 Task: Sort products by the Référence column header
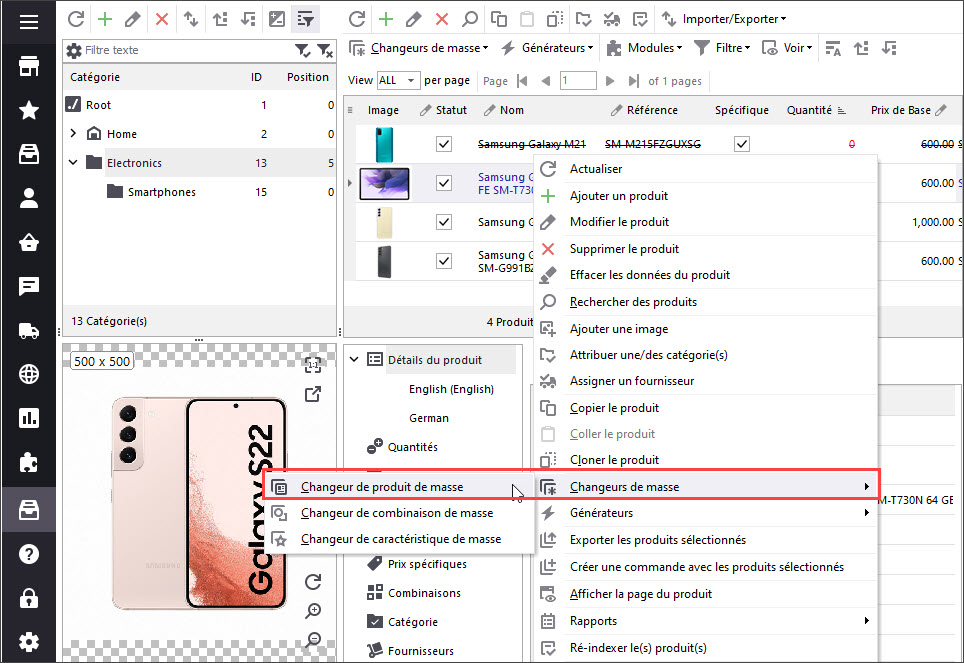point(644,110)
